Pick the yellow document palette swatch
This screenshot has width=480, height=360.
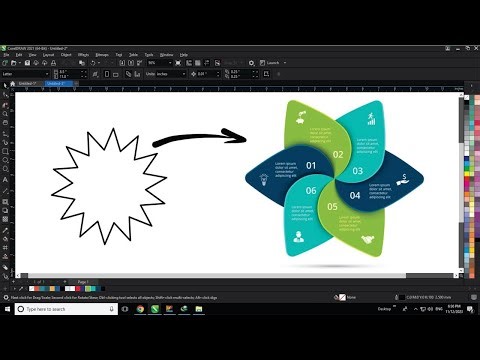(52, 289)
